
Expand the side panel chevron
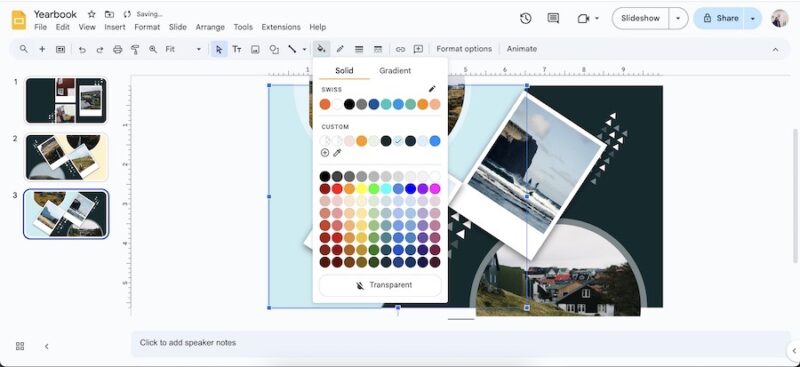point(794,351)
